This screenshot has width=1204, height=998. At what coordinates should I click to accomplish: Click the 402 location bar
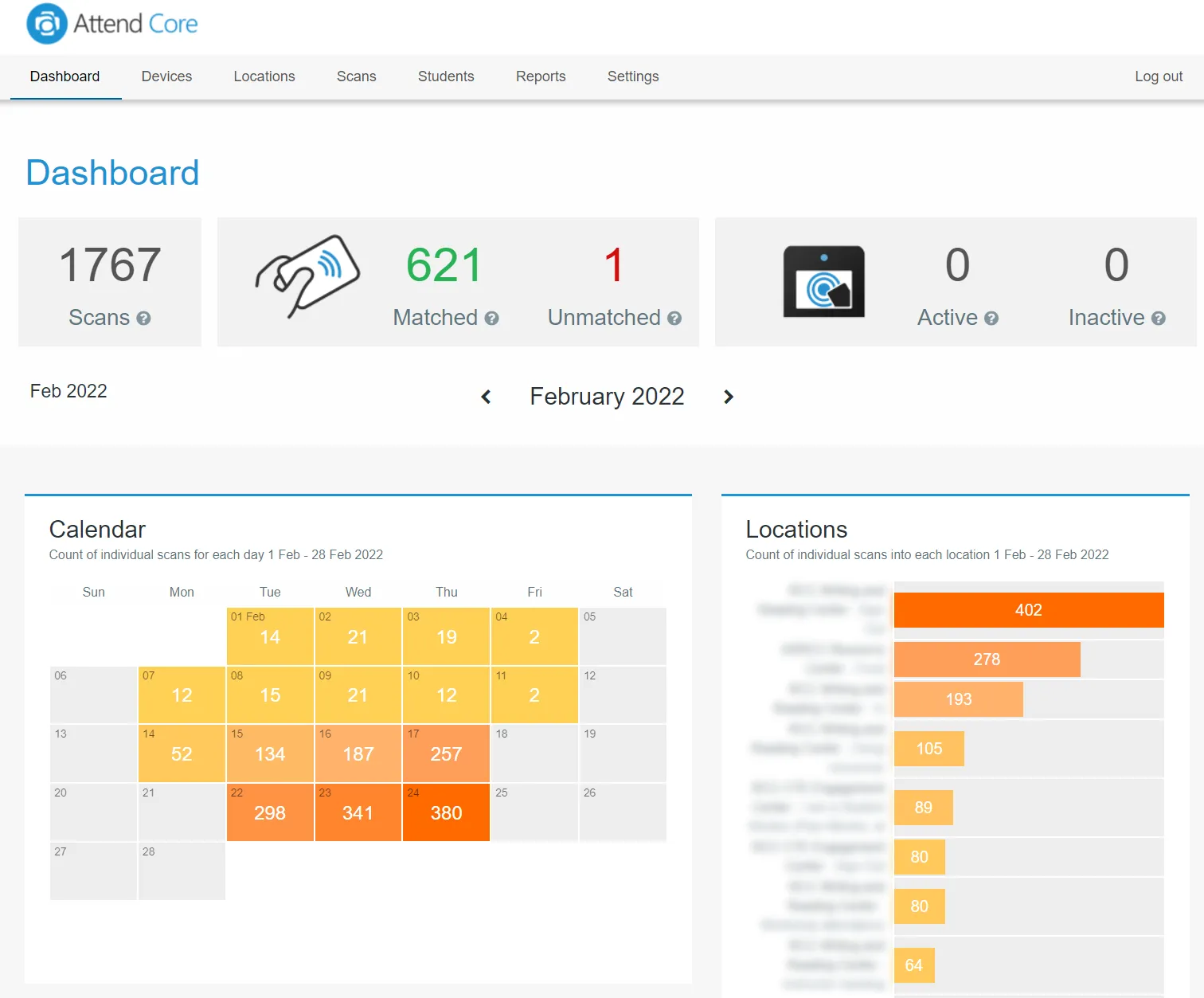pos(1029,610)
